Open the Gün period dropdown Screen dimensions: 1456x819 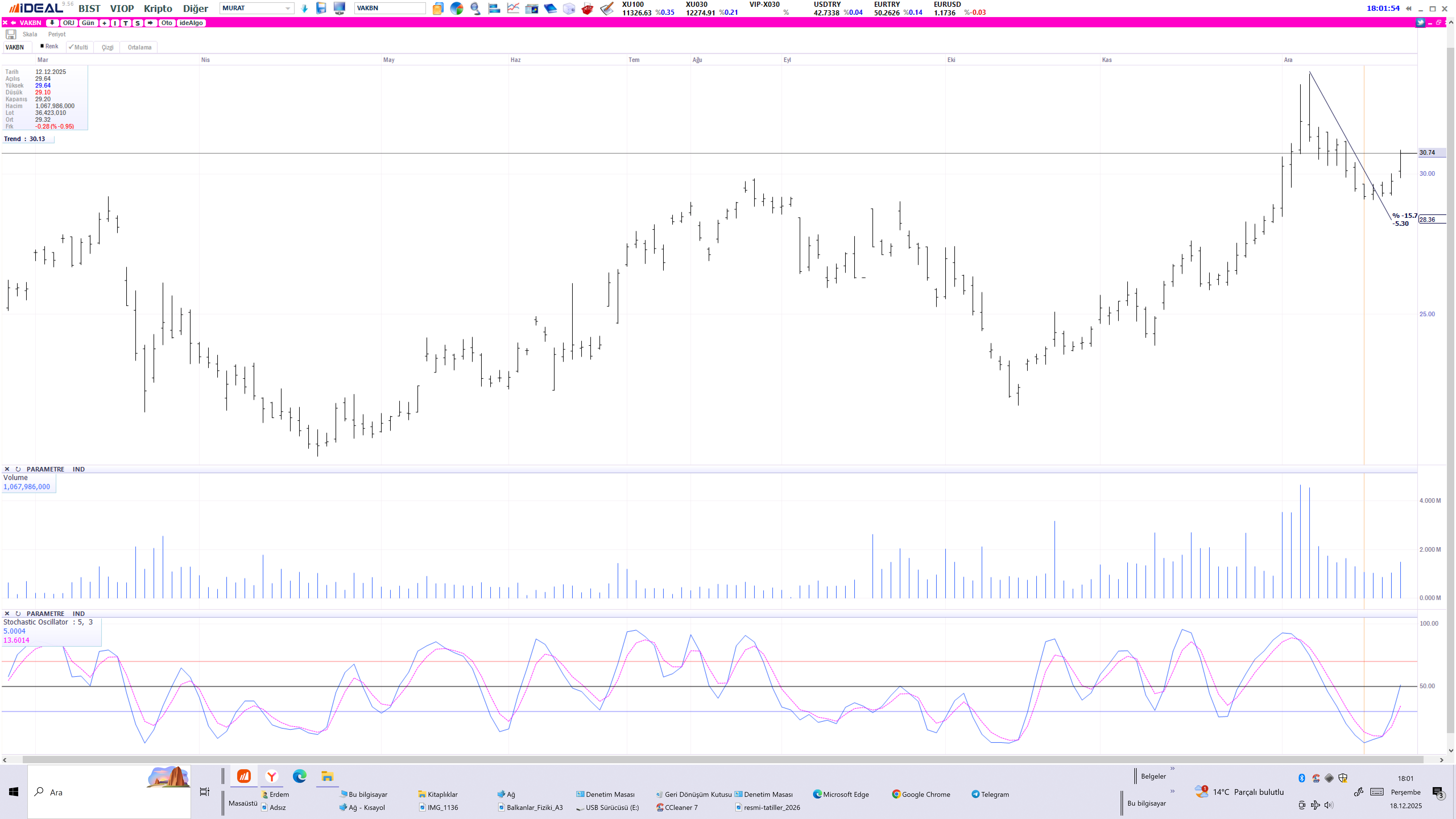point(88,23)
